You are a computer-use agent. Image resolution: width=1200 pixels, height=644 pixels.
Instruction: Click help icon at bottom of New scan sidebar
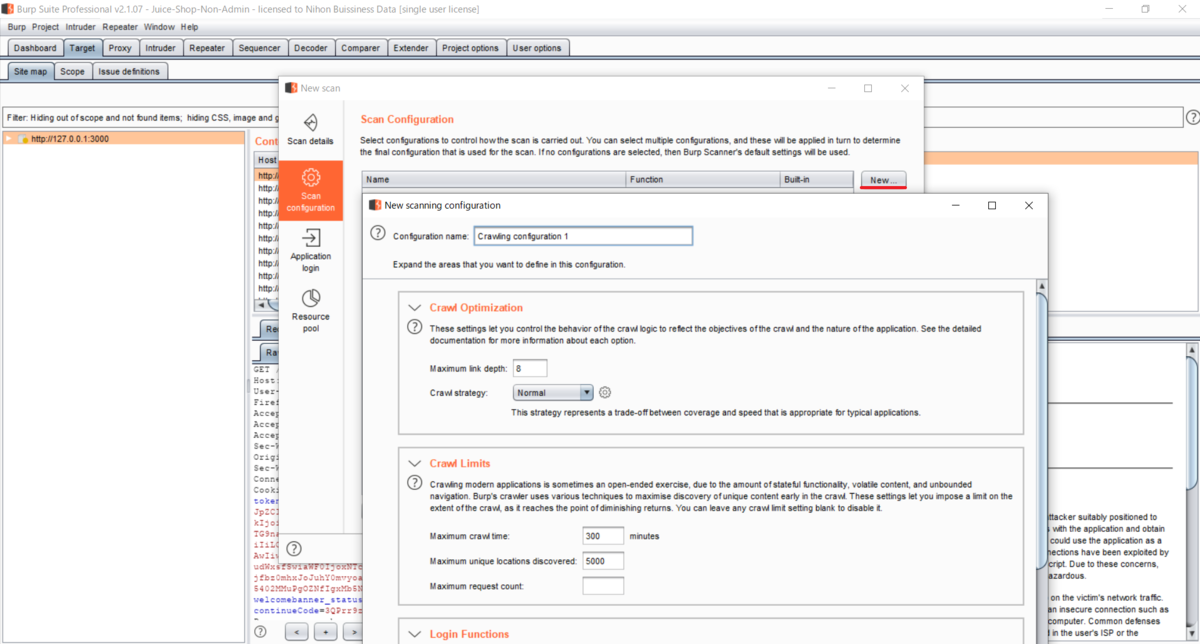tap(294, 548)
